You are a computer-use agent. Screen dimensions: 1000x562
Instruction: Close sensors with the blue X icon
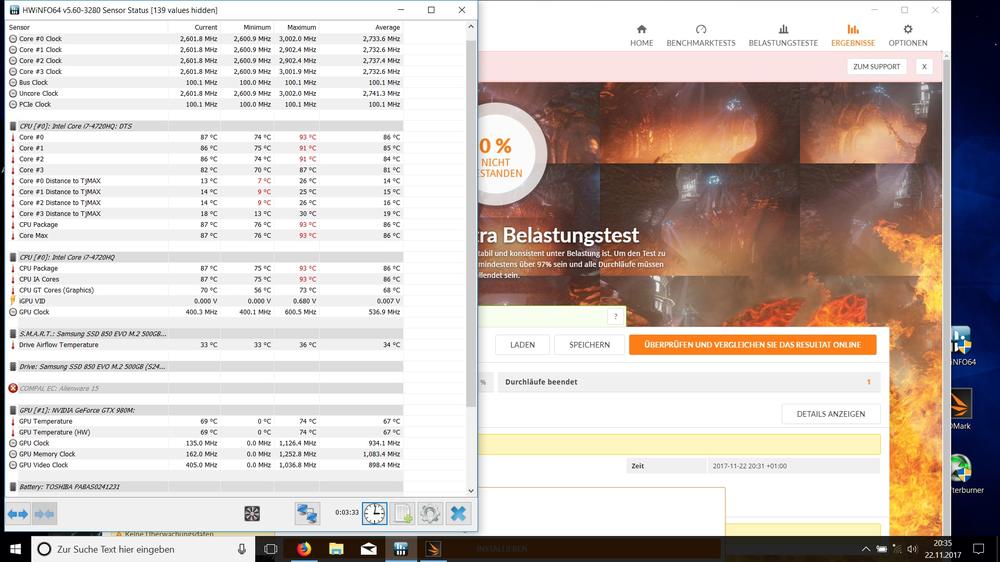[x=458, y=513]
